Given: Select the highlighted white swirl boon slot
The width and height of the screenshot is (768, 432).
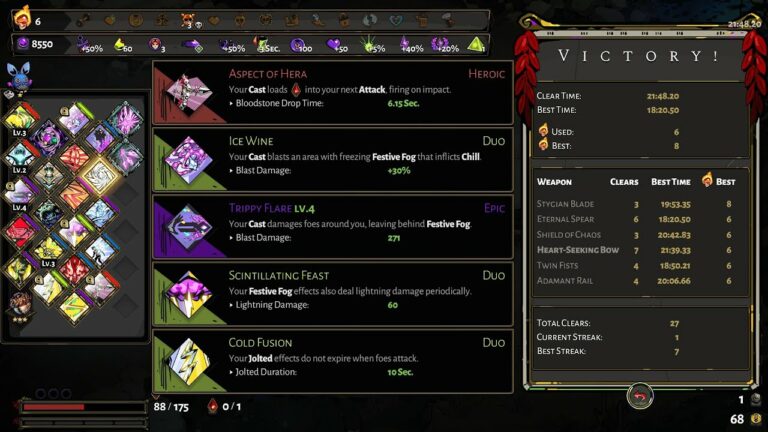Looking at the screenshot, I should pyautogui.click(x=100, y=175).
